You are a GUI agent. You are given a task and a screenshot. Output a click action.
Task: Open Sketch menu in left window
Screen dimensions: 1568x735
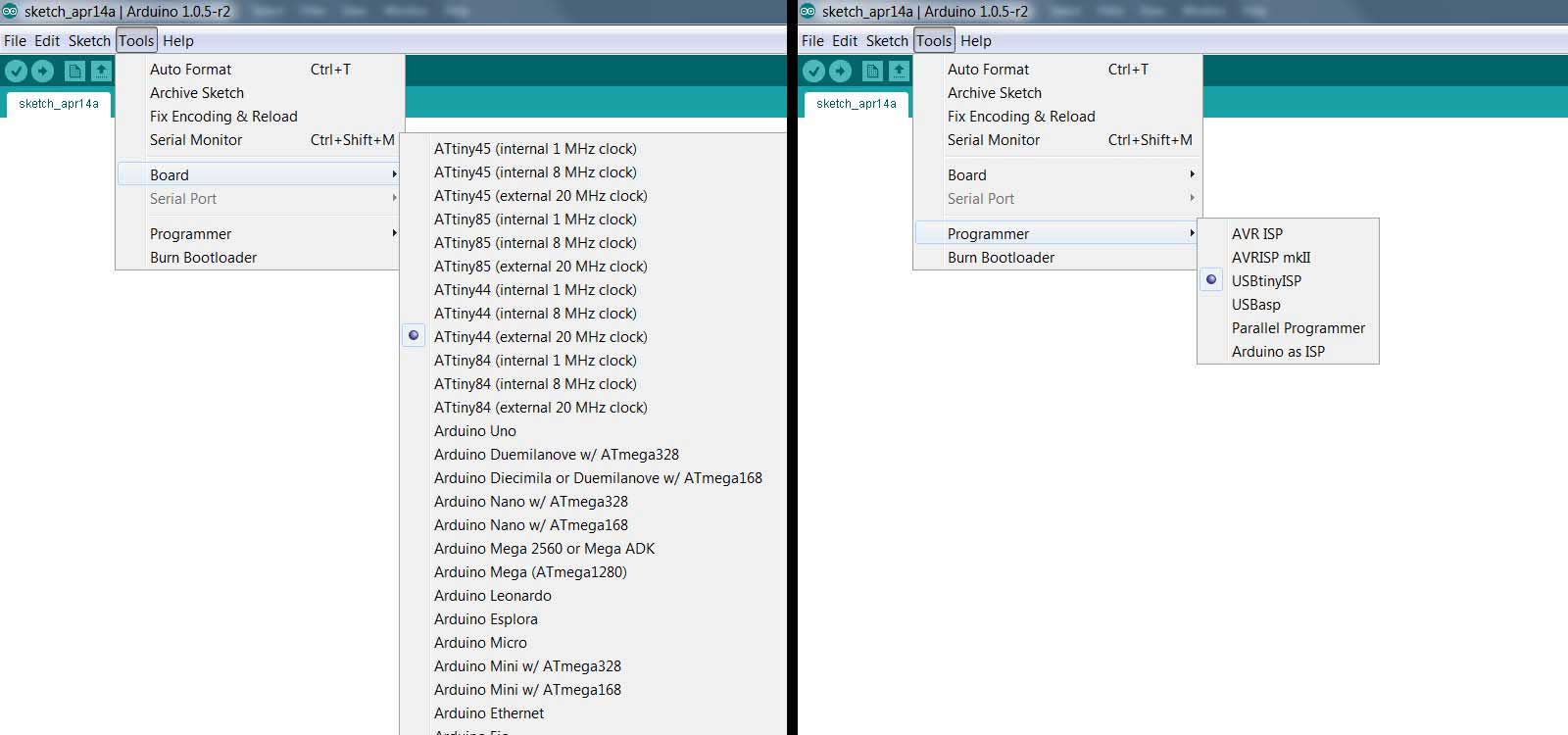pos(89,41)
